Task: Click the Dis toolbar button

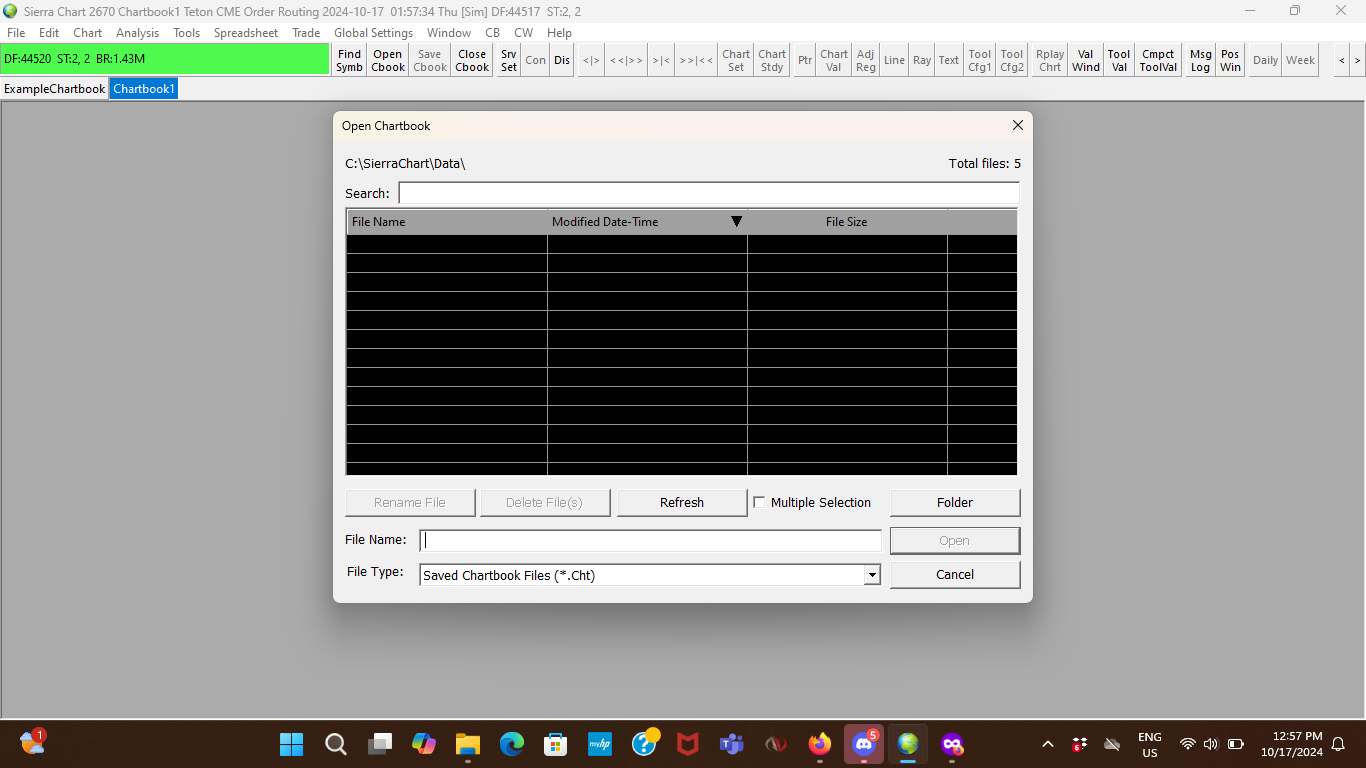Action: 562,60
